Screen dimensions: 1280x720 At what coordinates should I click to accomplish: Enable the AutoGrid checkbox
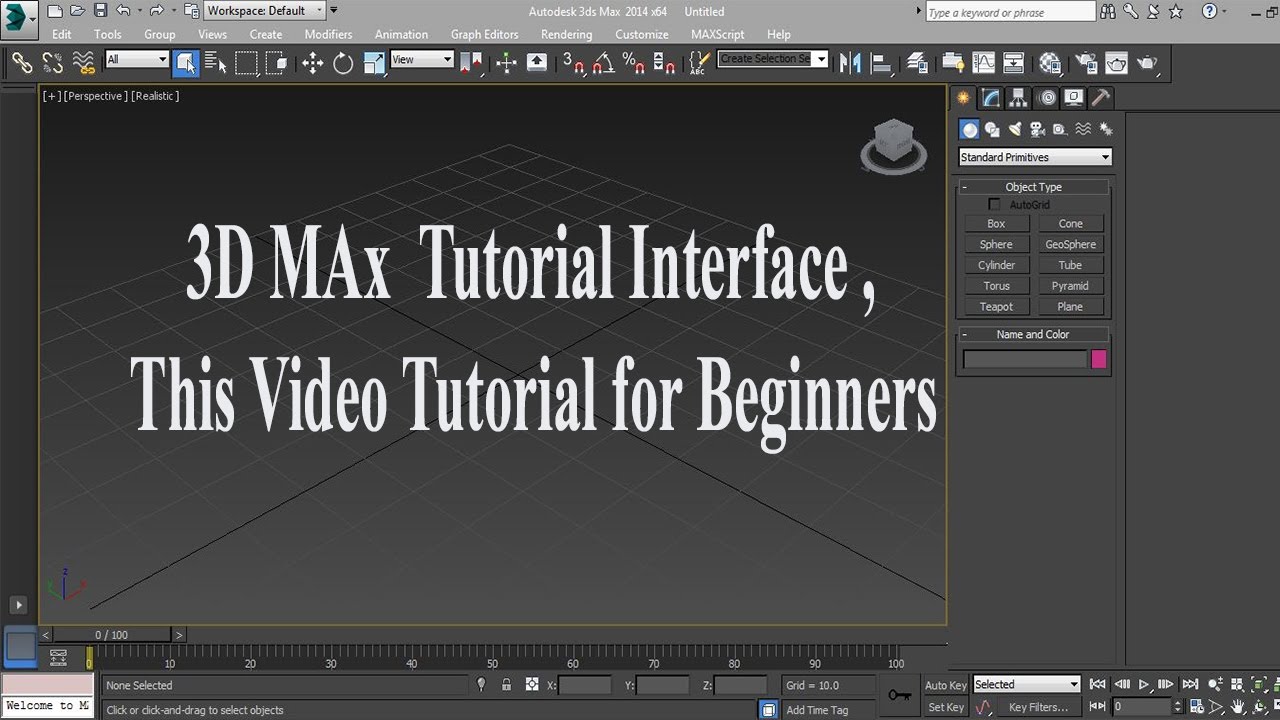pyautogui.click(x=994, y=204)
